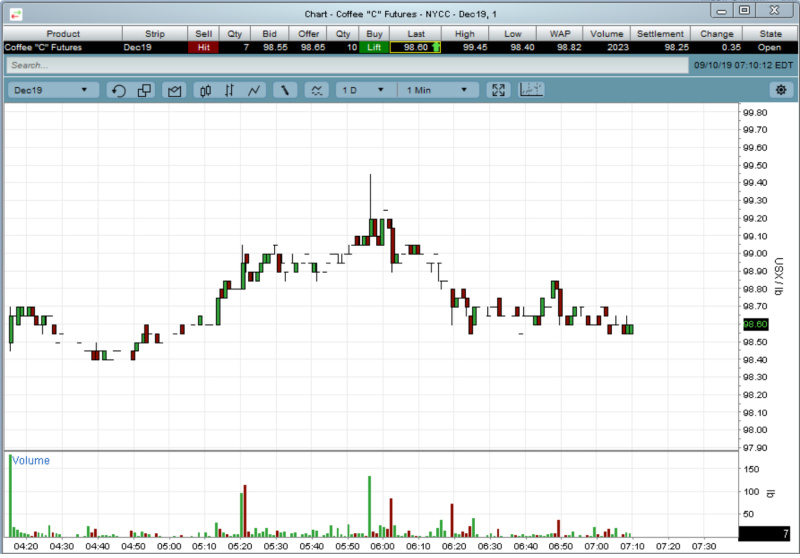This screenshot has height=558, width=800.
Task: Click the offer price 98.65
Action: 313,47
